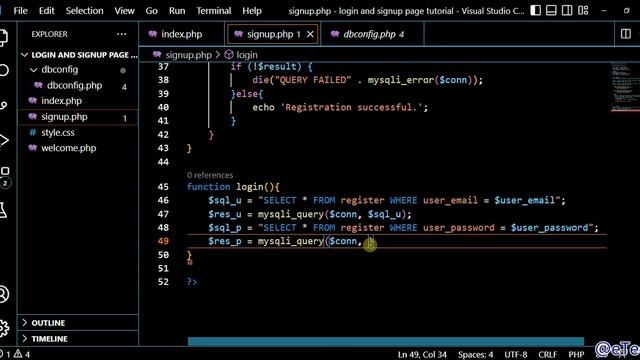
Task: Click PHP language mode selector
Action: [576, 354]
